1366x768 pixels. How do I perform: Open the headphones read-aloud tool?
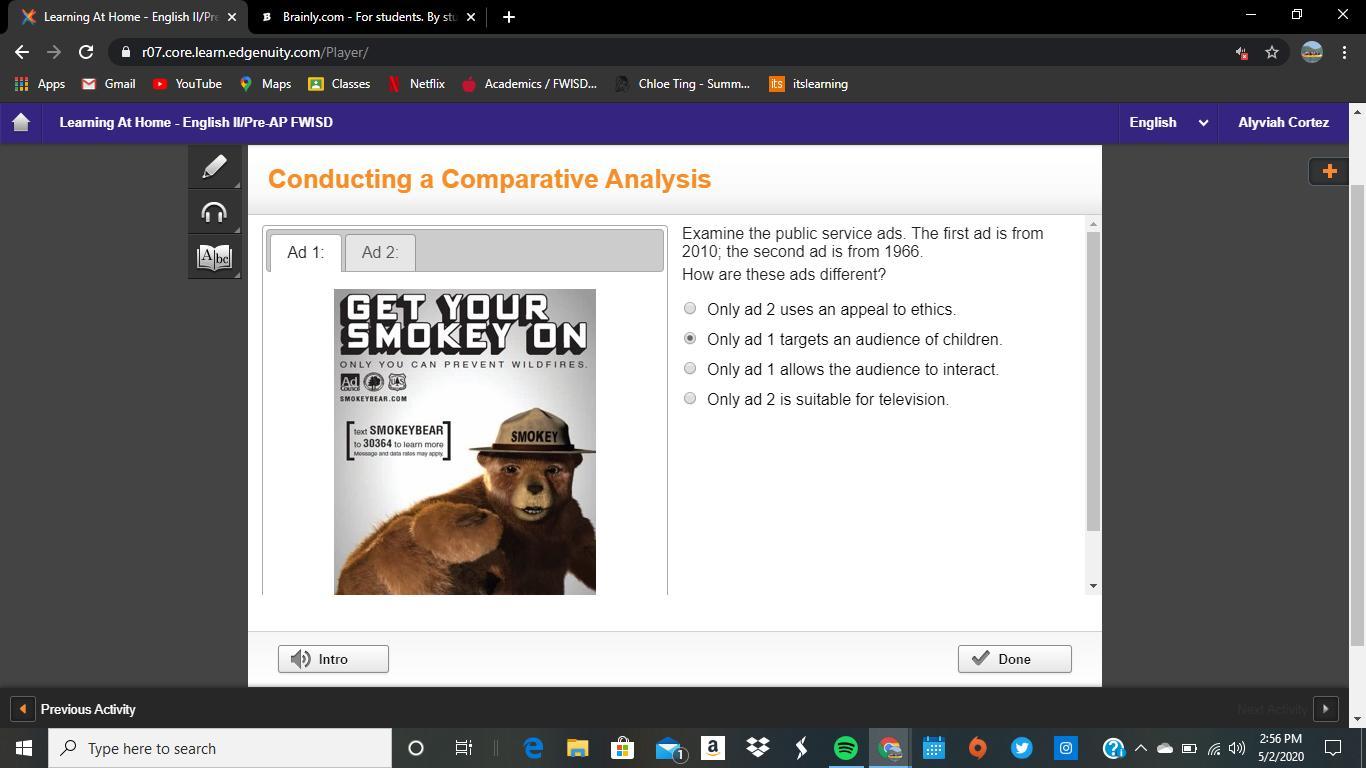tap(214, 212)
